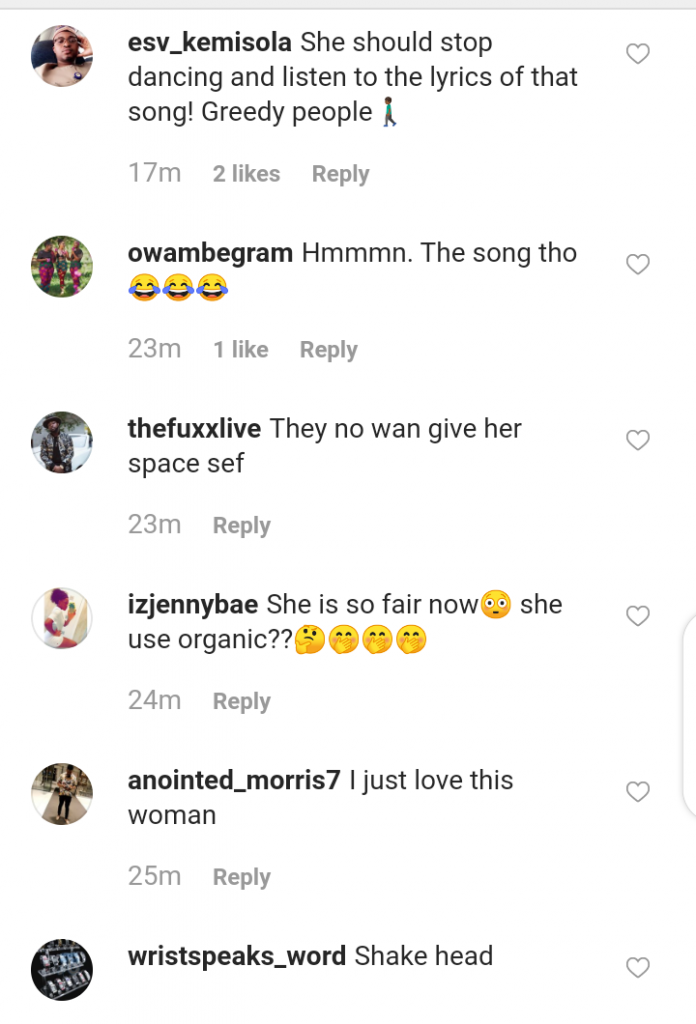Image resolution: width=696 pixels, height=1024 pixels.
Task: Open owambegram's avatar
Action: (62, 266)
